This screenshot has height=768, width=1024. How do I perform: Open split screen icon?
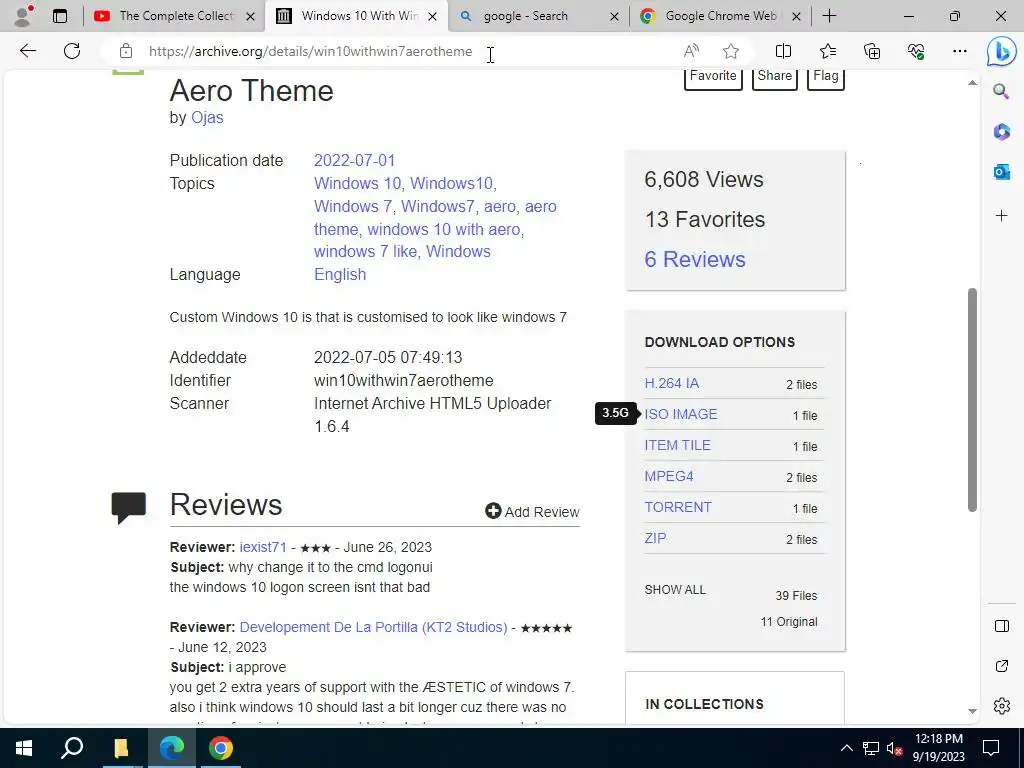click(783, 51)
